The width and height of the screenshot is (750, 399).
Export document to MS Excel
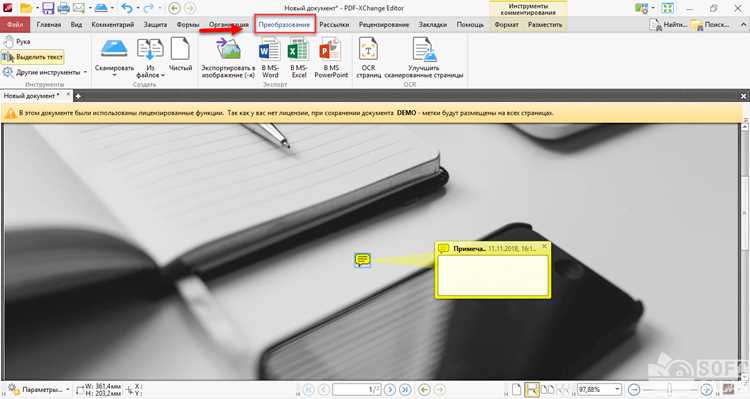(298, 58)
